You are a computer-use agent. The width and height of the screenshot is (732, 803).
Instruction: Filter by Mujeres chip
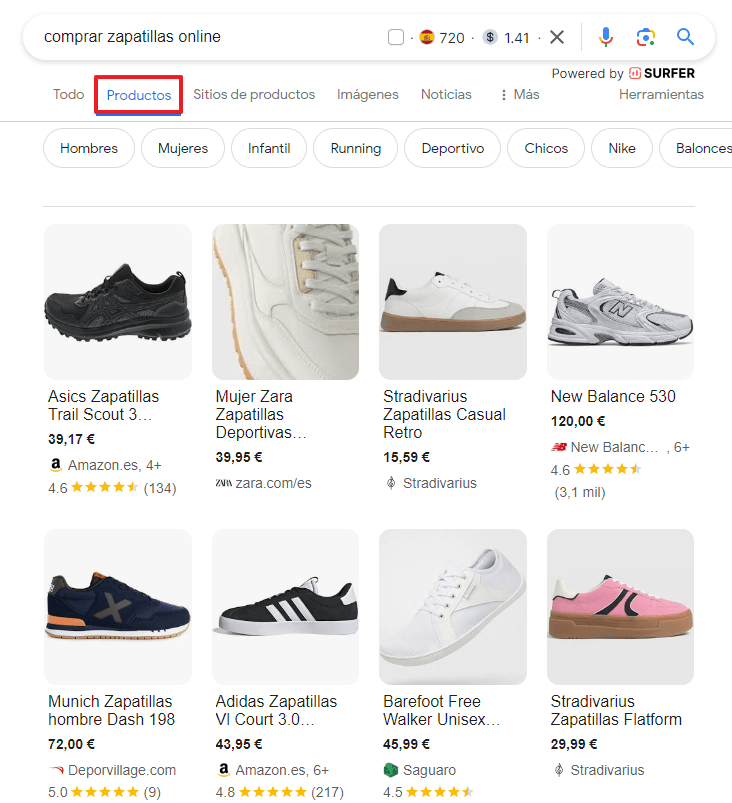coord(183,148)
